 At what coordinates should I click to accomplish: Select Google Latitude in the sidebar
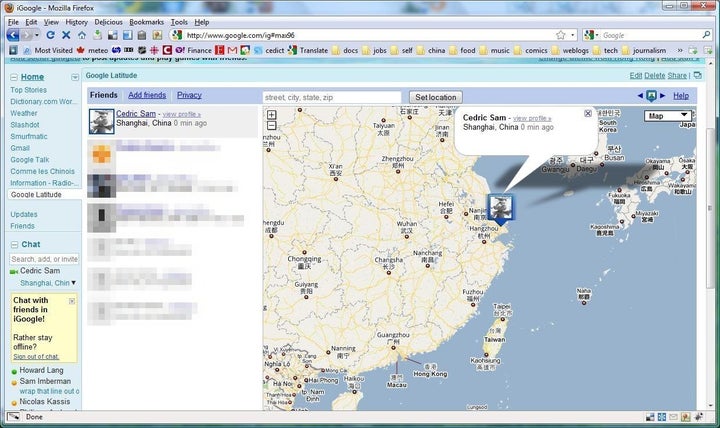point(36,195)
